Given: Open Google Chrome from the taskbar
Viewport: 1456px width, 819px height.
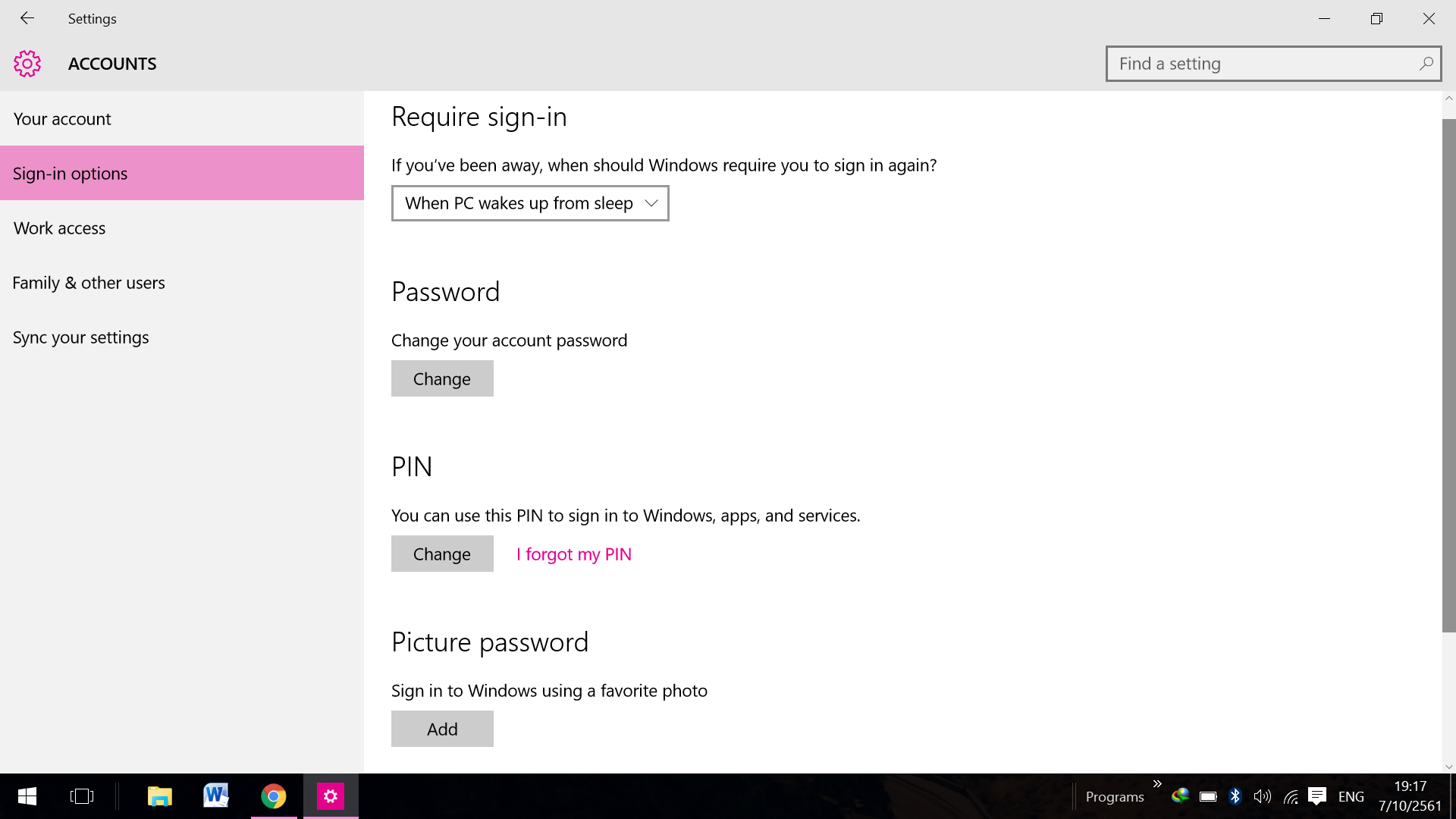Looking at the screenshot, I should (274, 796).
